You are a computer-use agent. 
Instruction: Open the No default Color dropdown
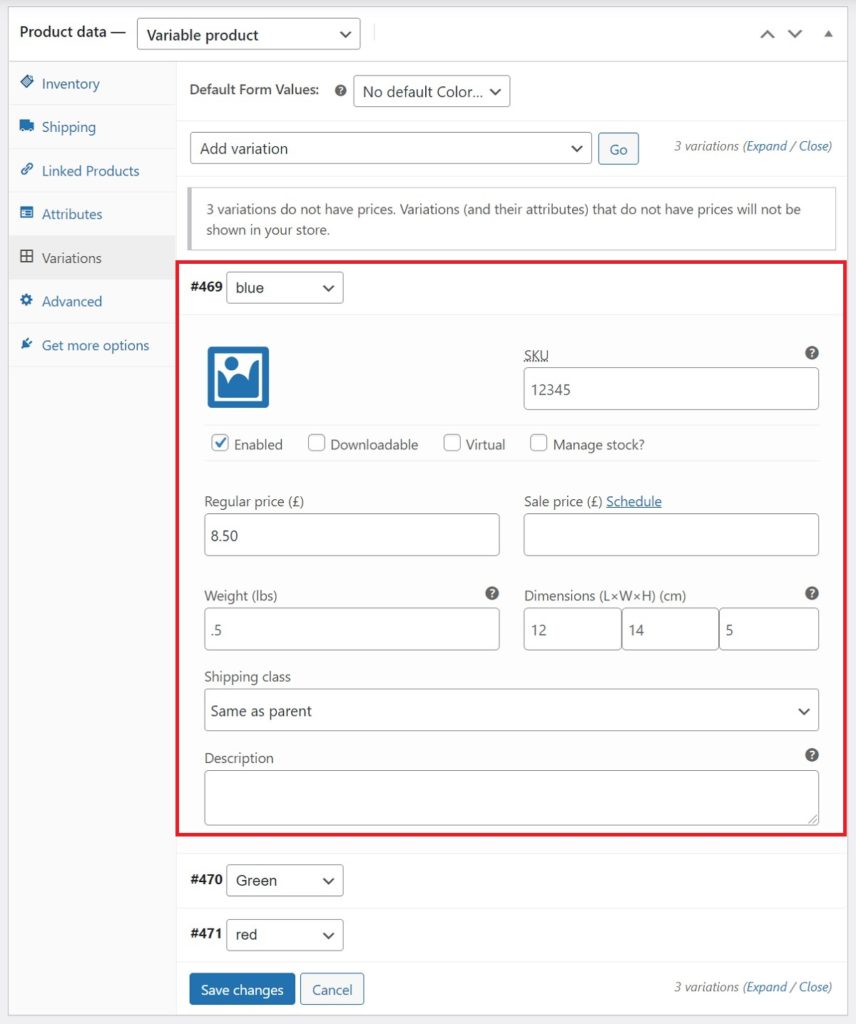tap(432, 91)
